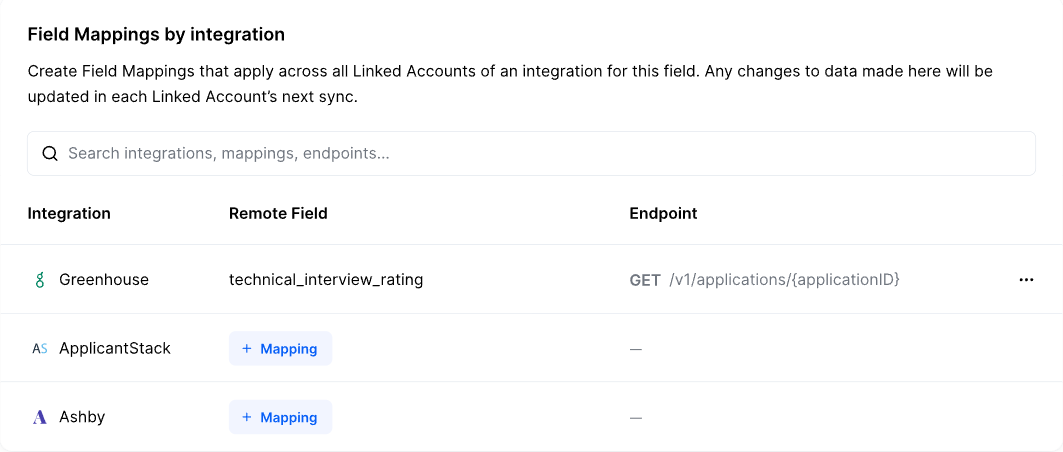The image size is (1063, 452).
Task: Select the Greenhouse integration name
Action: click(x=104, y=280)
